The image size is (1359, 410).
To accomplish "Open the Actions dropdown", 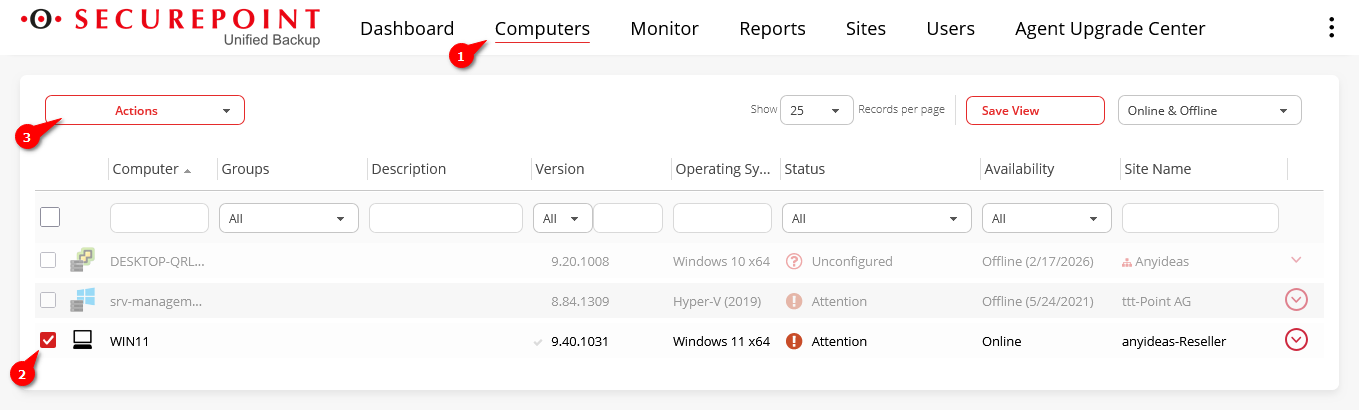I will click(145, 110).
